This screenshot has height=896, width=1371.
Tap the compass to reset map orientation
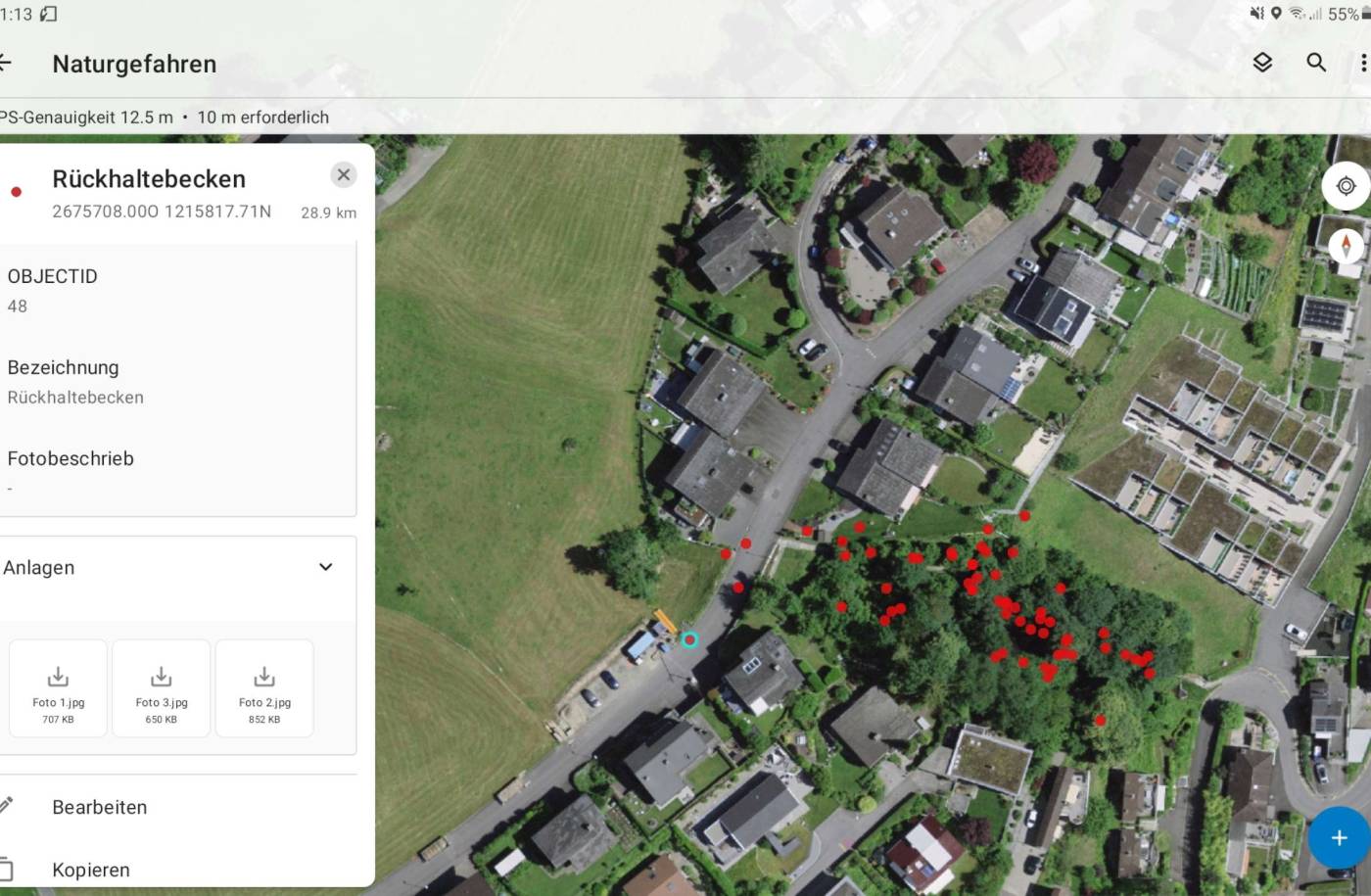1346,247
